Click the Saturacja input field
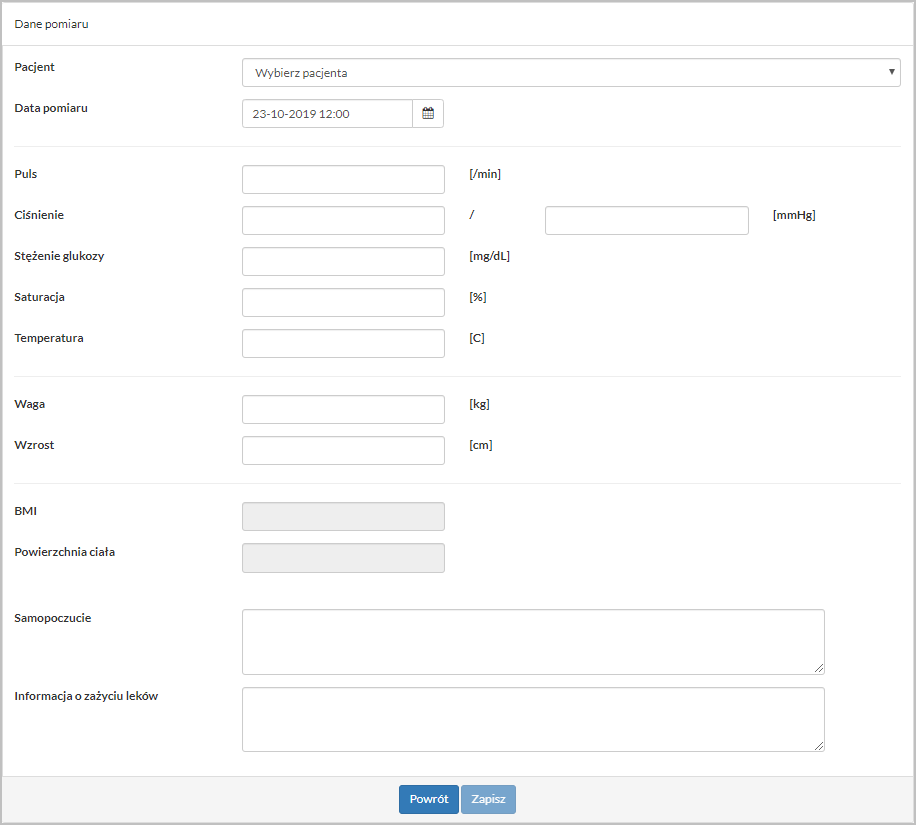This screenshot has height=825, width=916. click(343, 303)
